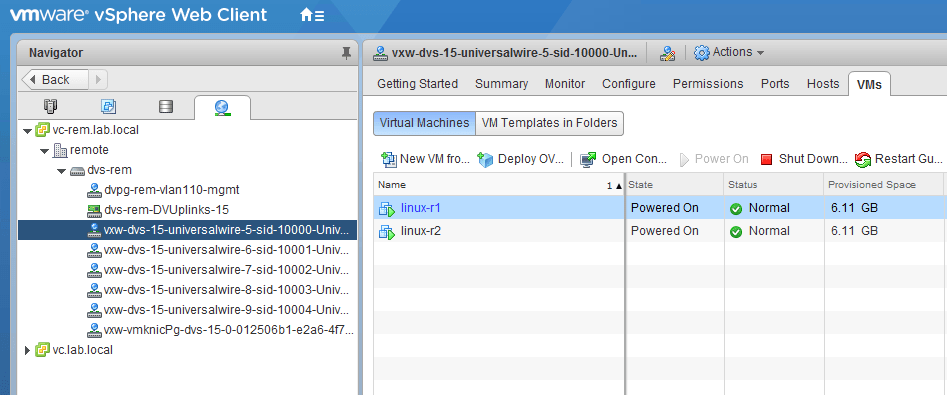Show the Virtual Machines list
This screenshot has width=947, height=395.
coord(424,123)
